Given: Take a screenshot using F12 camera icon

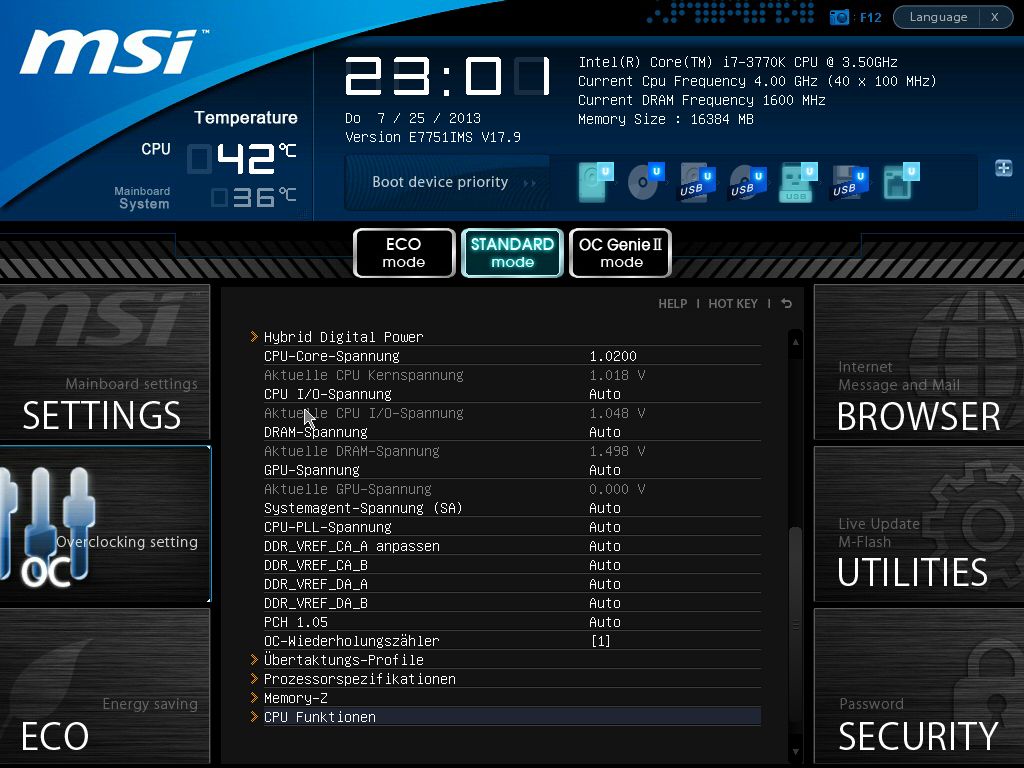Looking at the screenshot, I should (x=839, y=17).
